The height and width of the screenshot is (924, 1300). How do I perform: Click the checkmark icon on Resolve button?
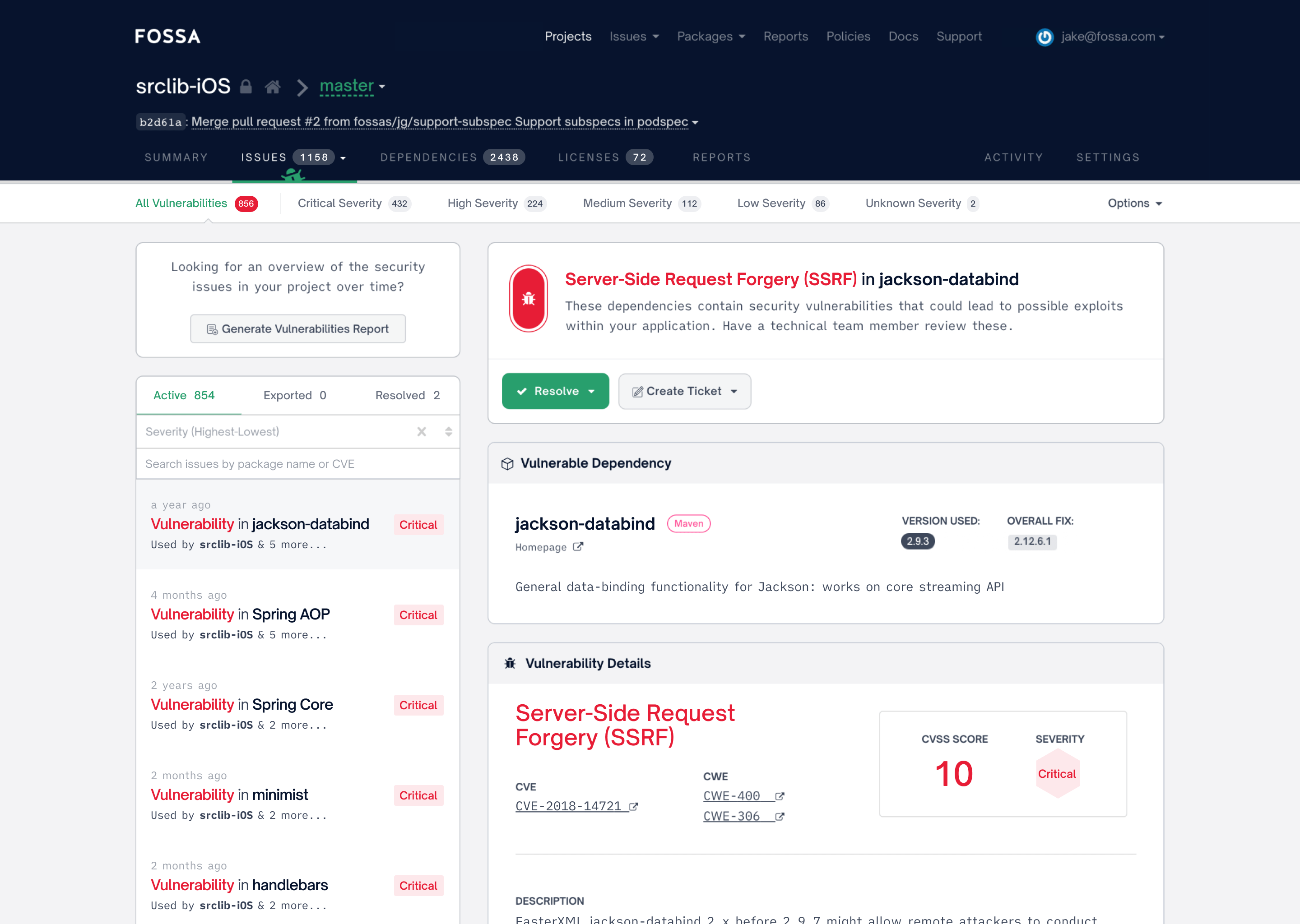[521, 392]
